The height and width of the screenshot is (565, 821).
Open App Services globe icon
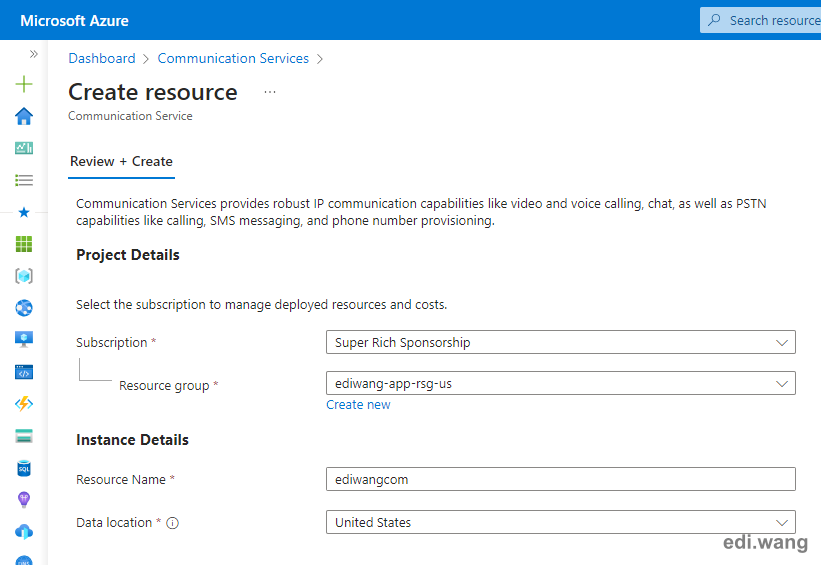(24, 308)
